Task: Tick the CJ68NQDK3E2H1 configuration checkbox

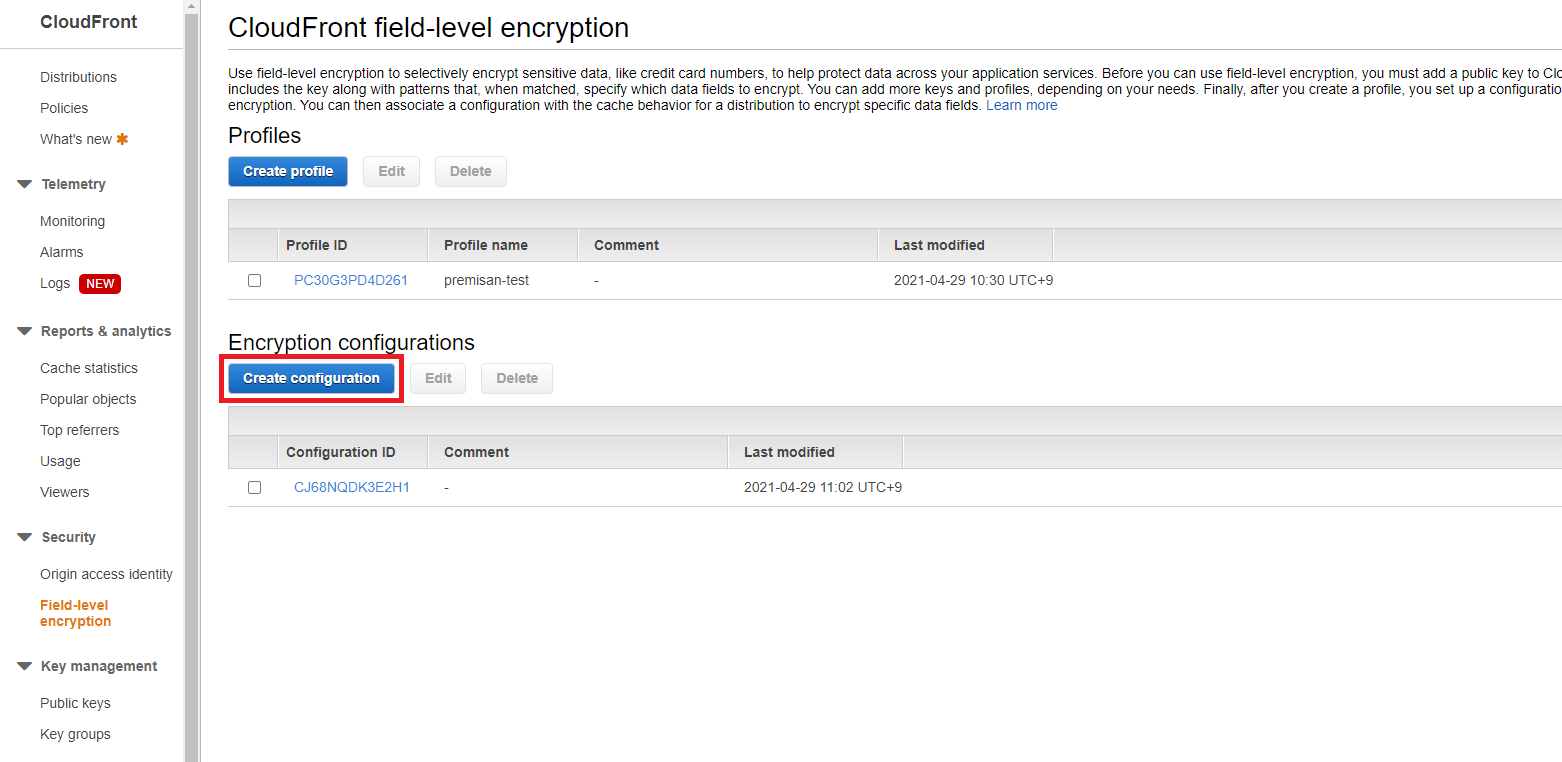Action: [x=254, y=488]
